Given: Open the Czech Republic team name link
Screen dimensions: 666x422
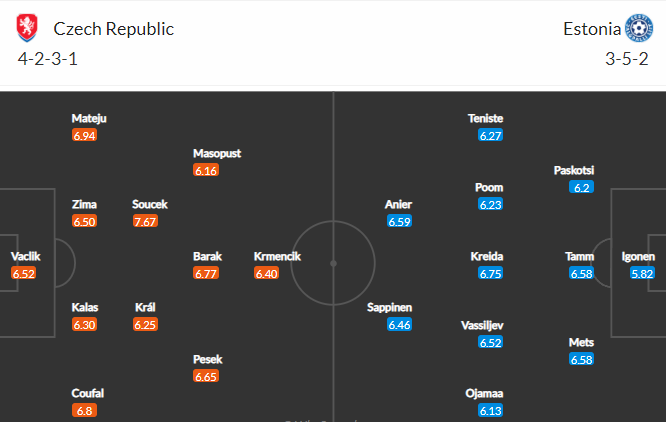Looking at the screenshot, I should [113, 29].
